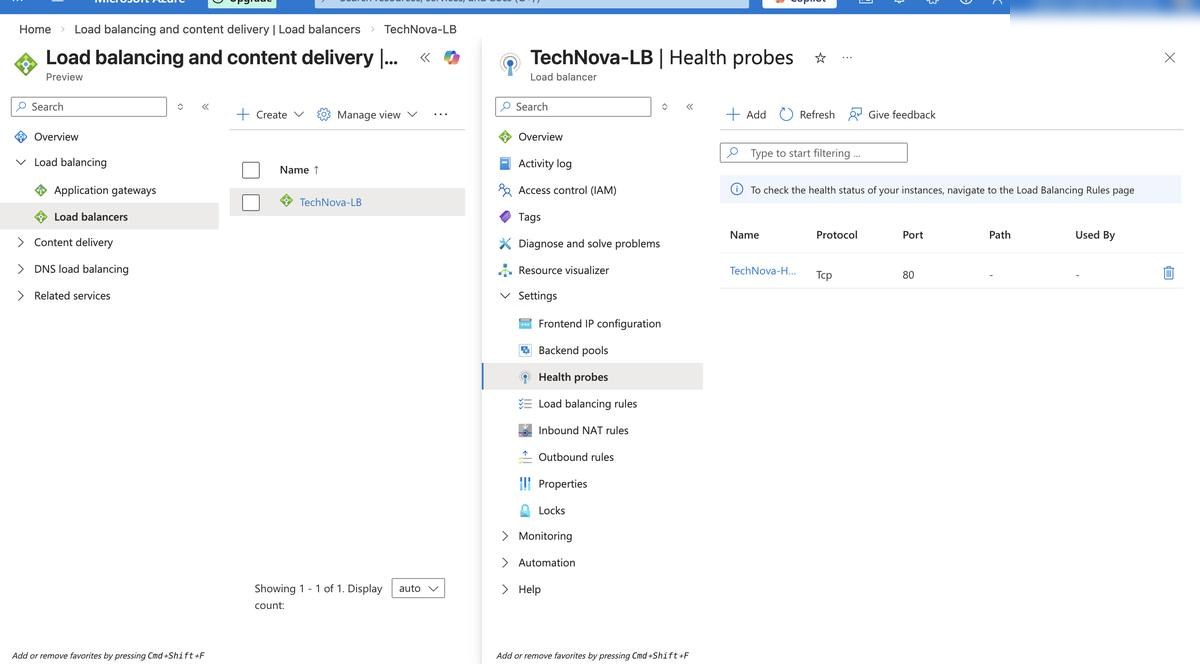Open the Manage view dropdown
Image resolution: width=1200 pixels, height=664 pixels.
367,114
